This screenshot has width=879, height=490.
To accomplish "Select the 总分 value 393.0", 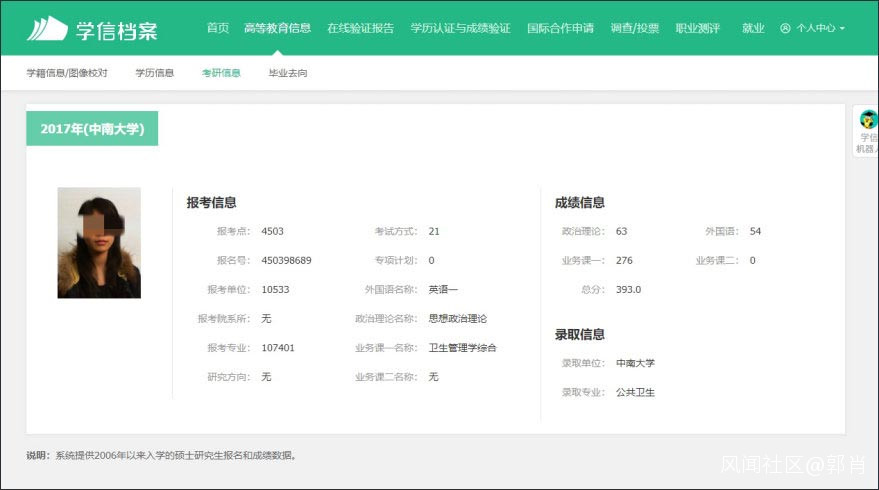I will pyautogui.click(x=628, y=289).
